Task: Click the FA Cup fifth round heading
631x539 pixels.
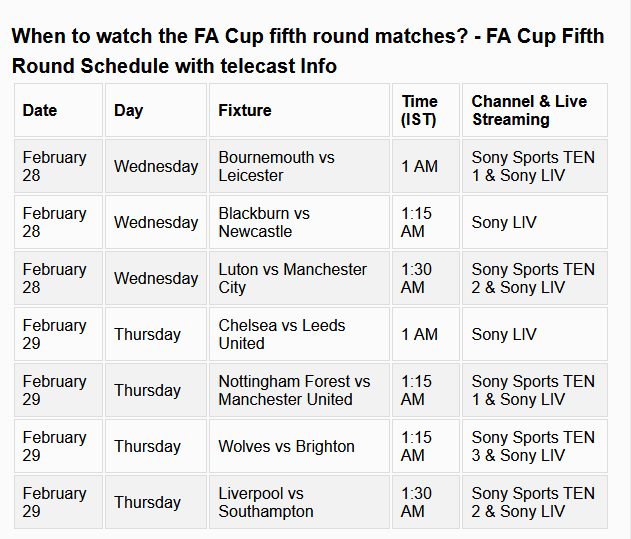Action: tap(308, 51)
